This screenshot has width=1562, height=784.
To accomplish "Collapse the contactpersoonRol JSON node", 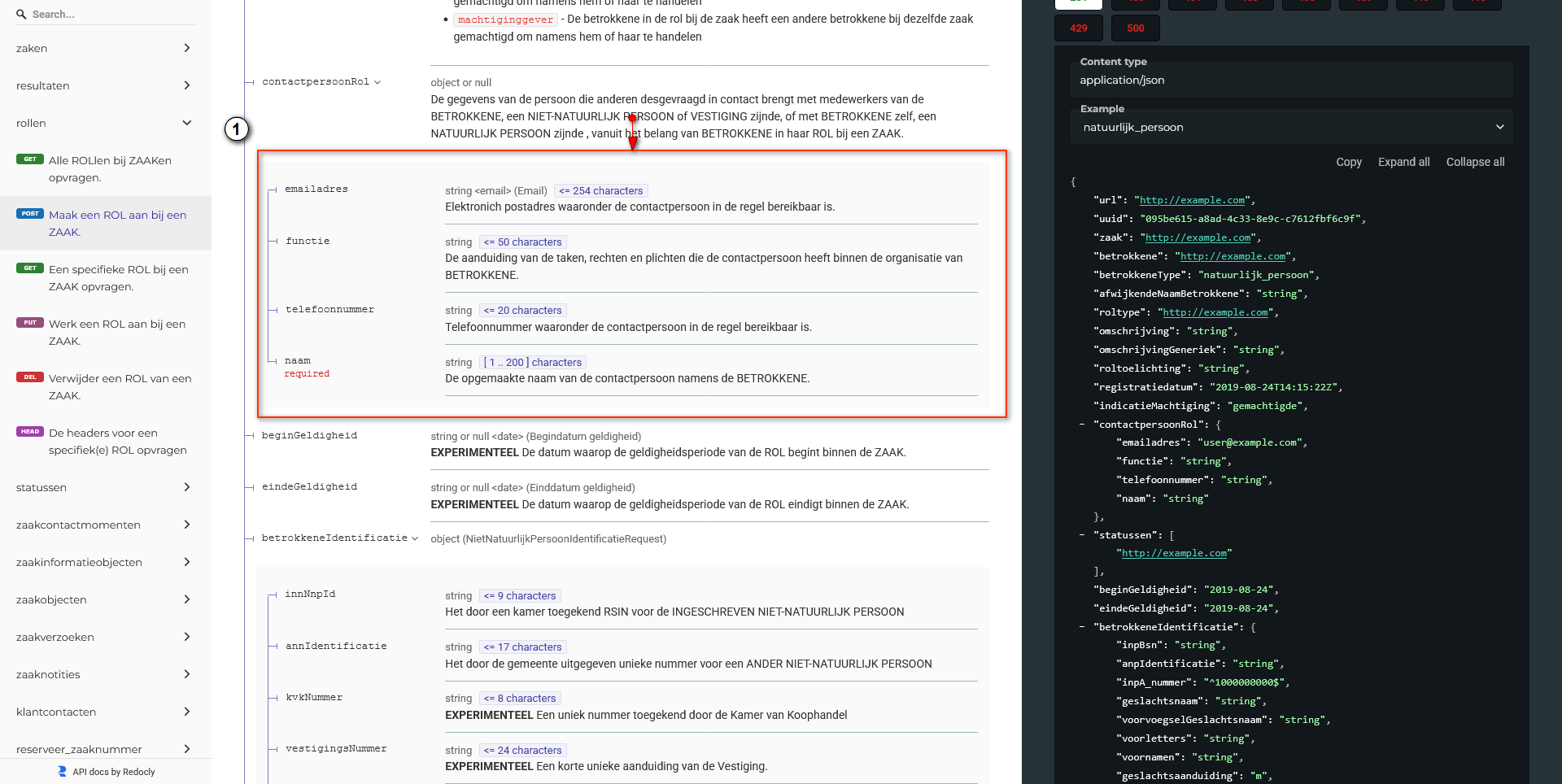I will (1081, 425).
